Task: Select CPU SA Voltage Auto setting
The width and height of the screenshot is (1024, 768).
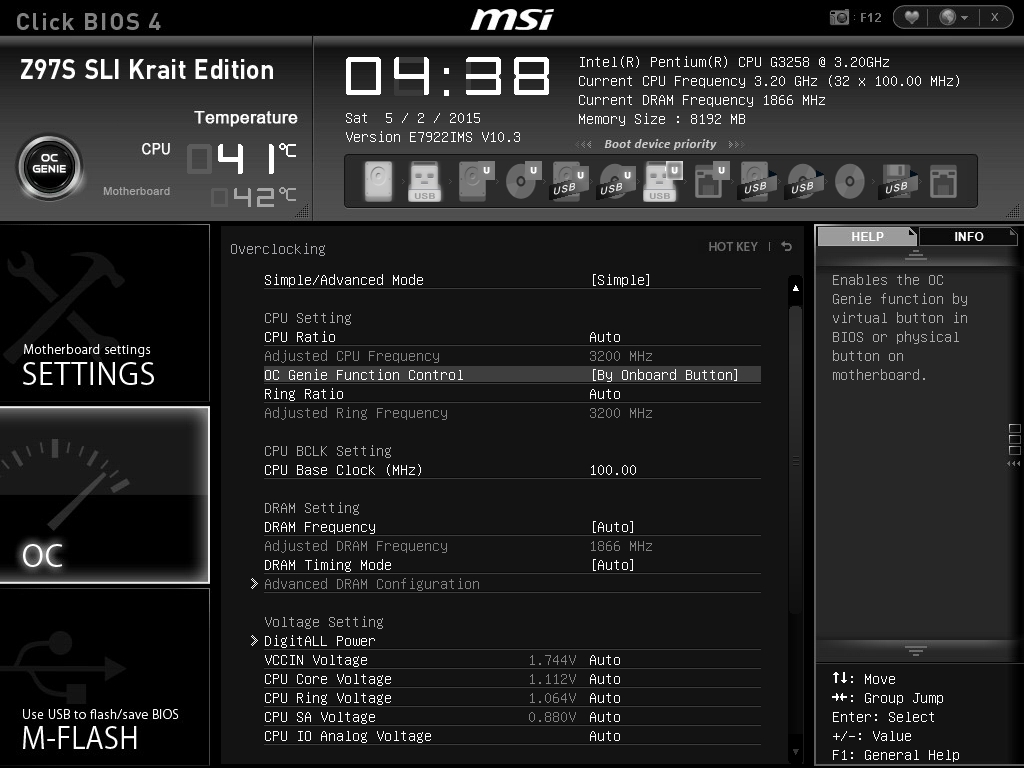Action: click(x=605, y=717)
